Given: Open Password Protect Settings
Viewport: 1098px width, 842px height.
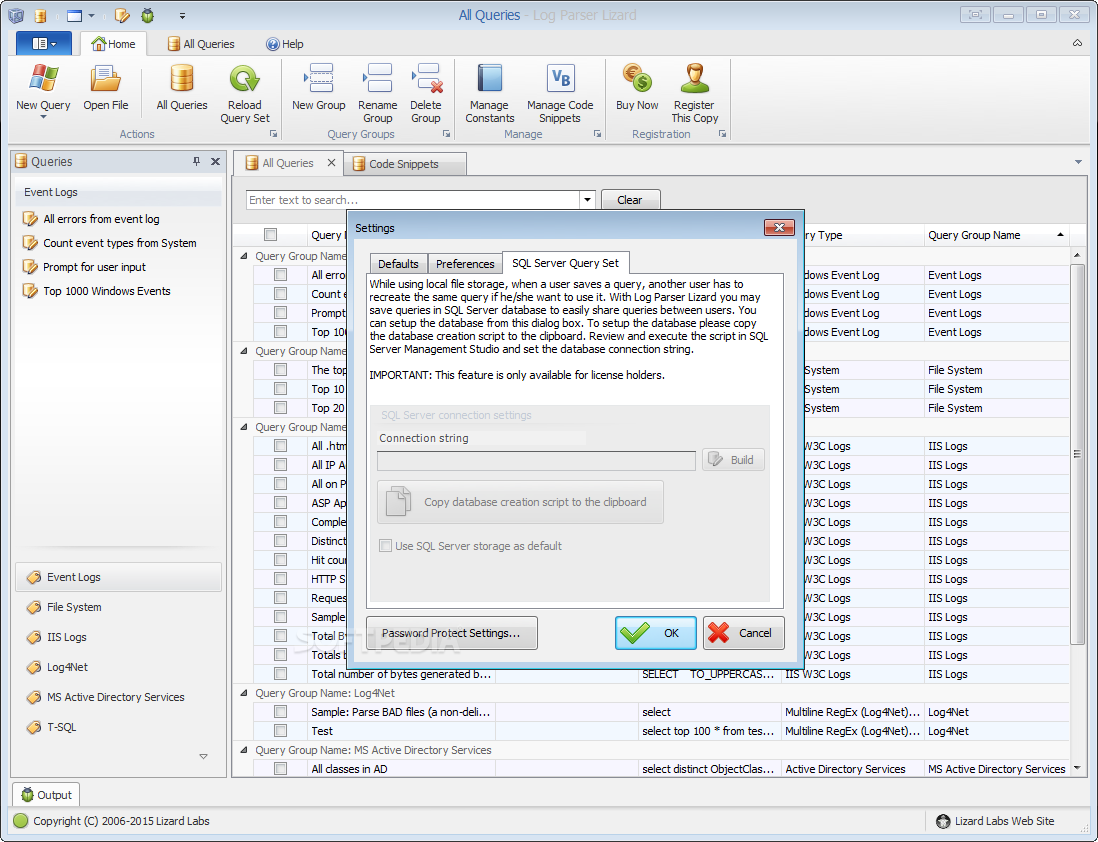Looking at the screenshot, I should tap(452, 633).
